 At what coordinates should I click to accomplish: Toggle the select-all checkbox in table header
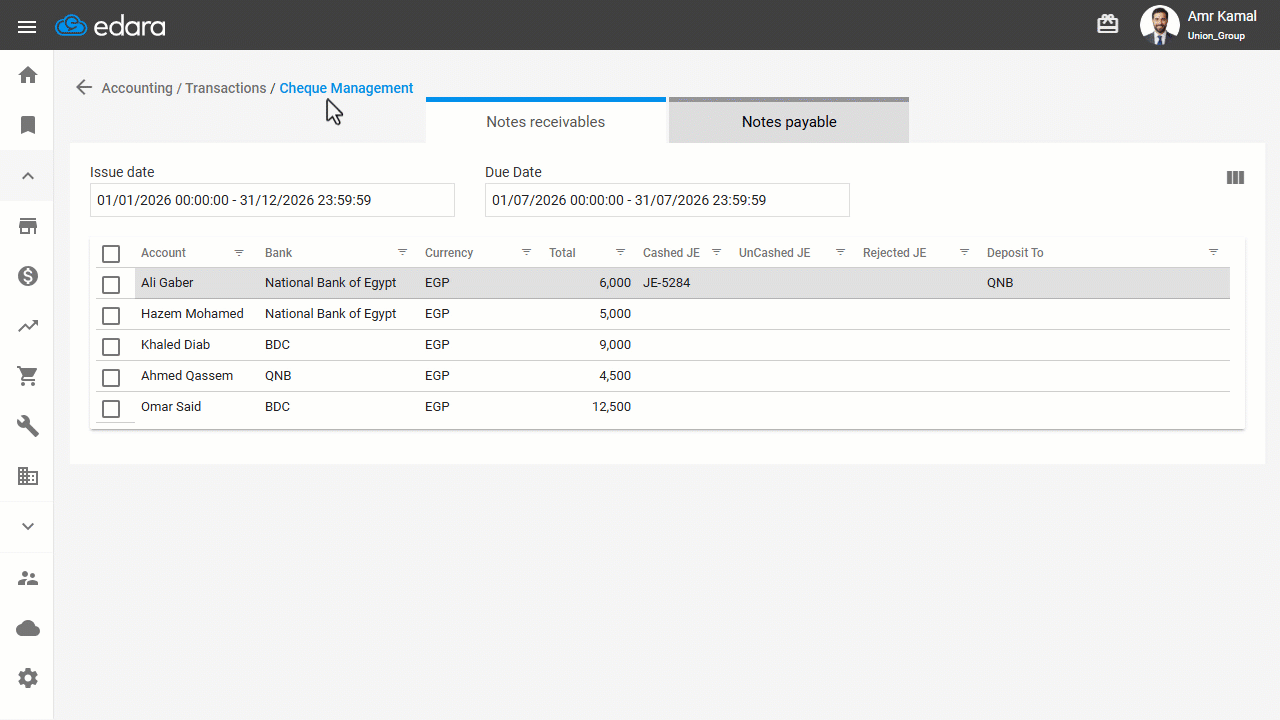[111, 254]
